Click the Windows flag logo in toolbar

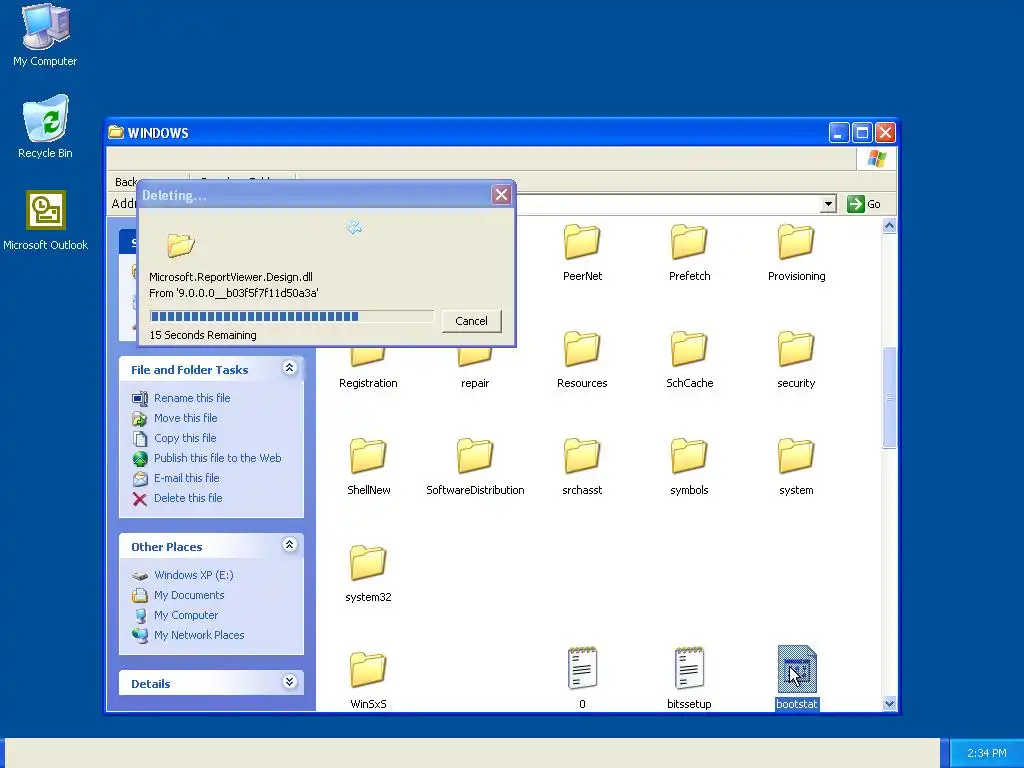[x=876, y=159]
